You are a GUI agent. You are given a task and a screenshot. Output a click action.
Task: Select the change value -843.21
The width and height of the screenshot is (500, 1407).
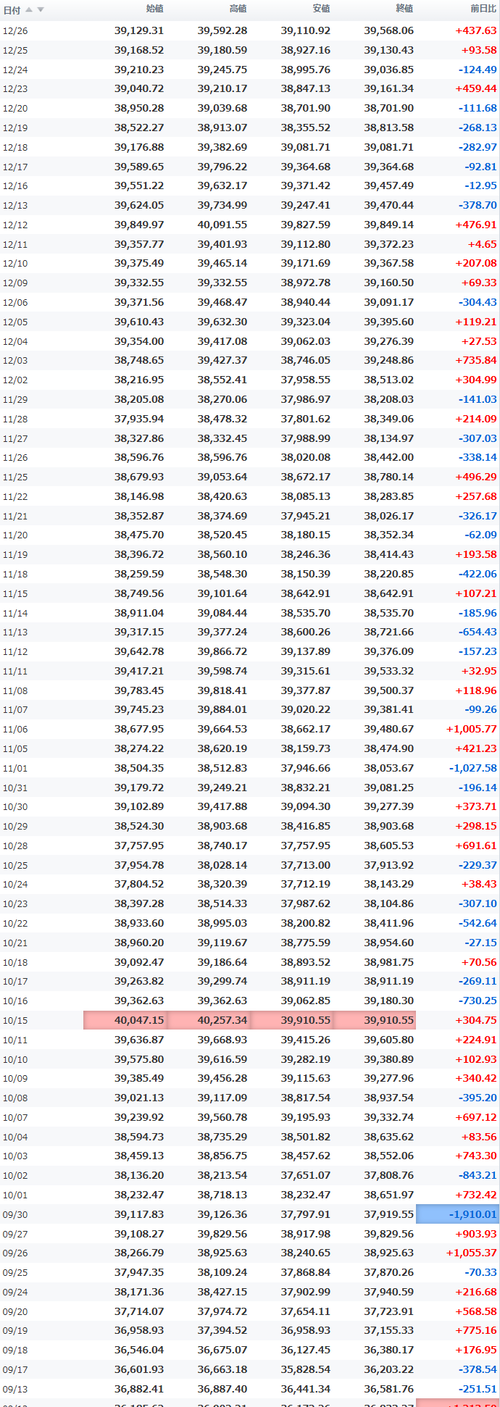(x=477, y=1176)
